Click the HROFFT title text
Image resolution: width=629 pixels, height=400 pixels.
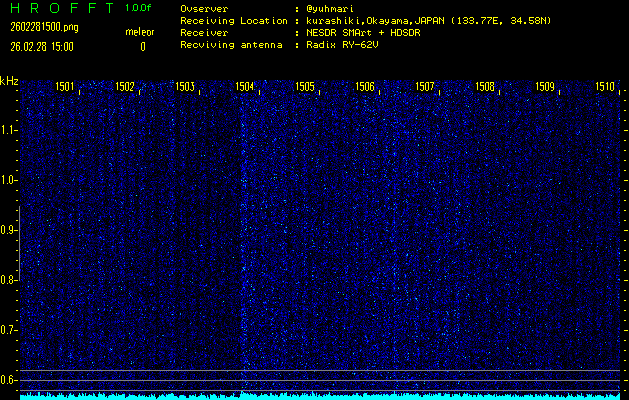tap(58, 8)
